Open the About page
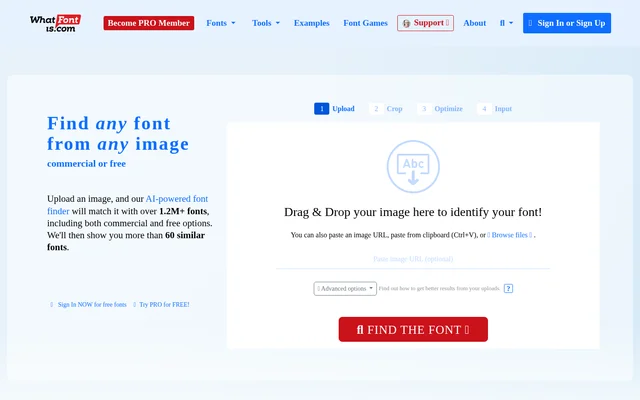This screenshot has width=640, height=400. pyautogui.click(x=474, y=23)
